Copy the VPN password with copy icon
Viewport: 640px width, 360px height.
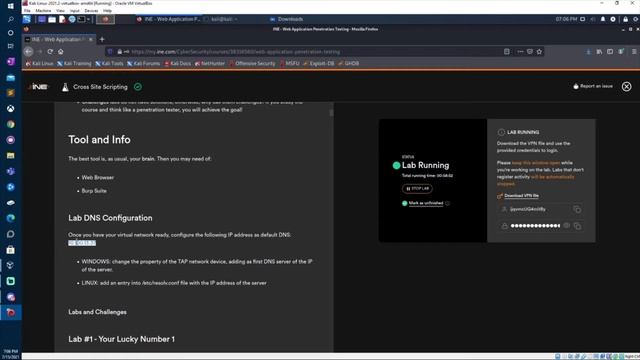pos(577,226)
